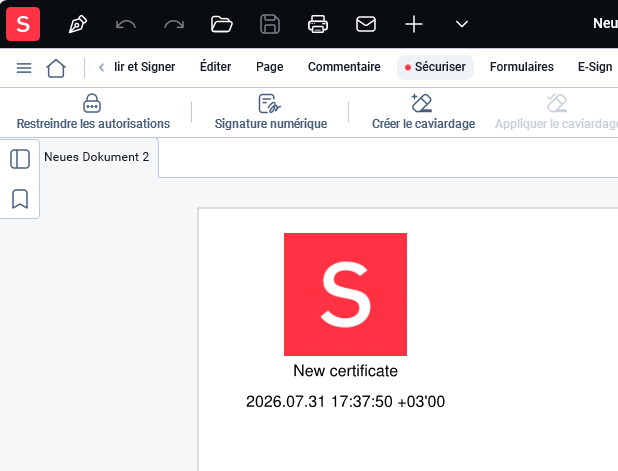Expand the quick access toolbar chevron
Screen dimensions: 618x471
click(x=462, y=24)
